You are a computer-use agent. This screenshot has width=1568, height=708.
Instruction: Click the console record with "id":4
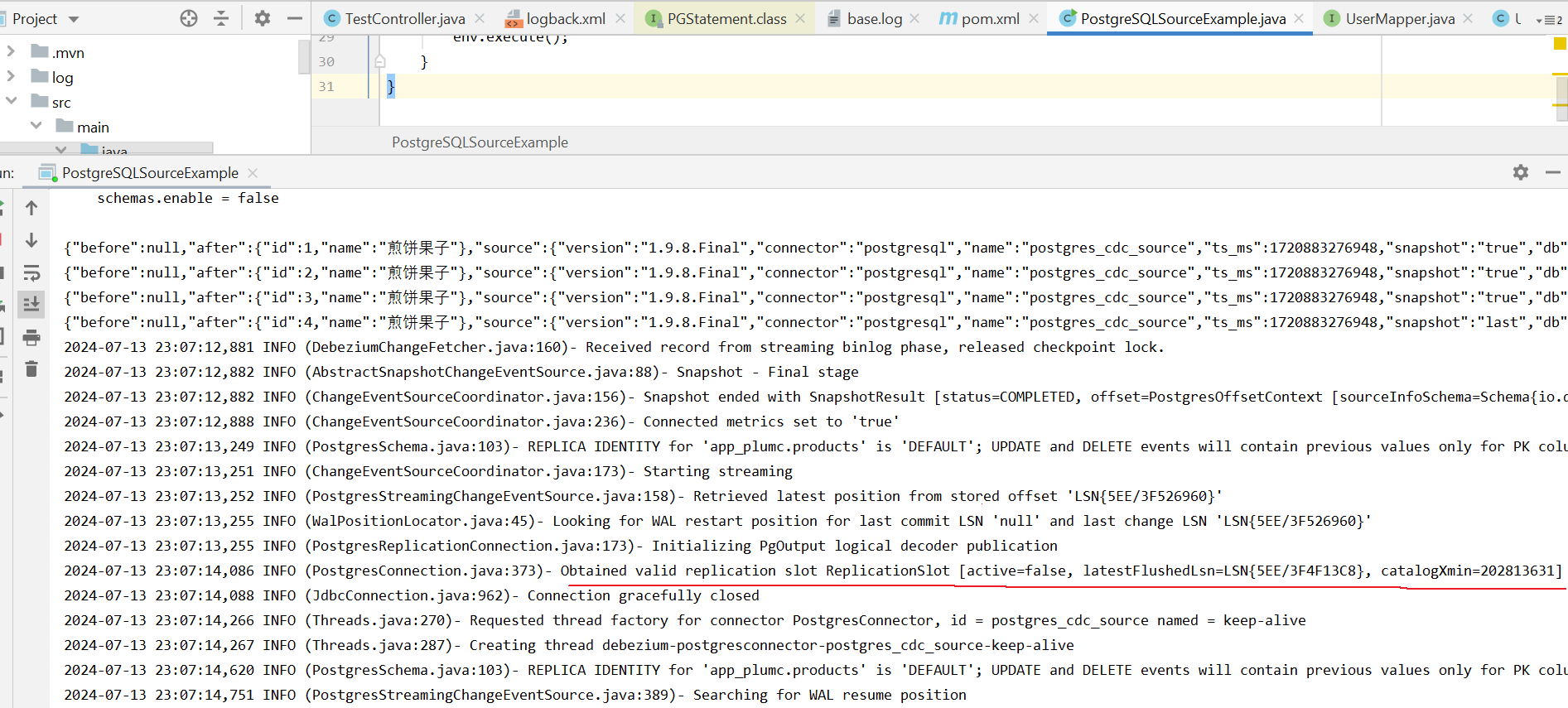[815, 322]
